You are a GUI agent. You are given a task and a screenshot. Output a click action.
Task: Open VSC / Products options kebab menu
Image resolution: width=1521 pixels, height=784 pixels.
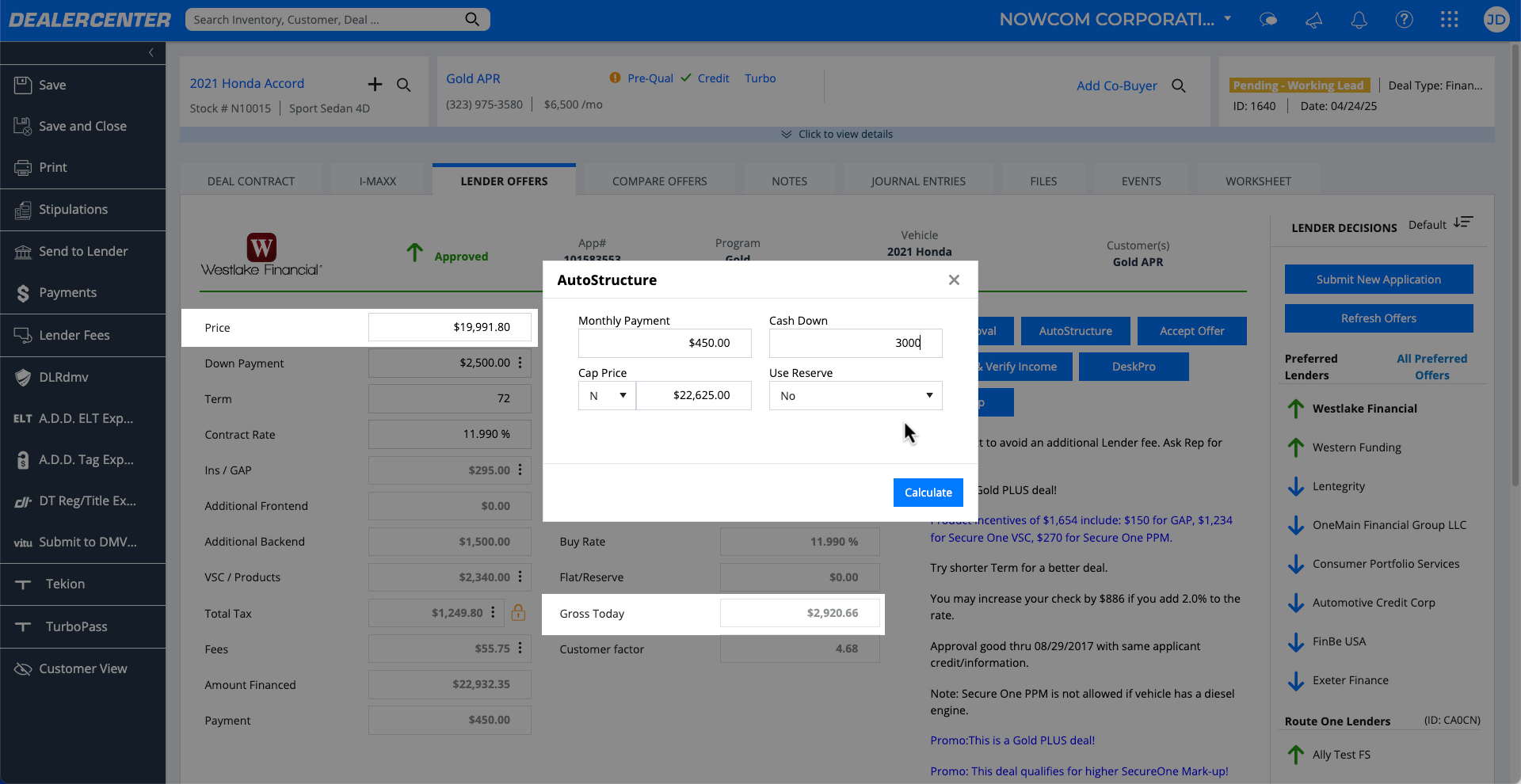520,577
